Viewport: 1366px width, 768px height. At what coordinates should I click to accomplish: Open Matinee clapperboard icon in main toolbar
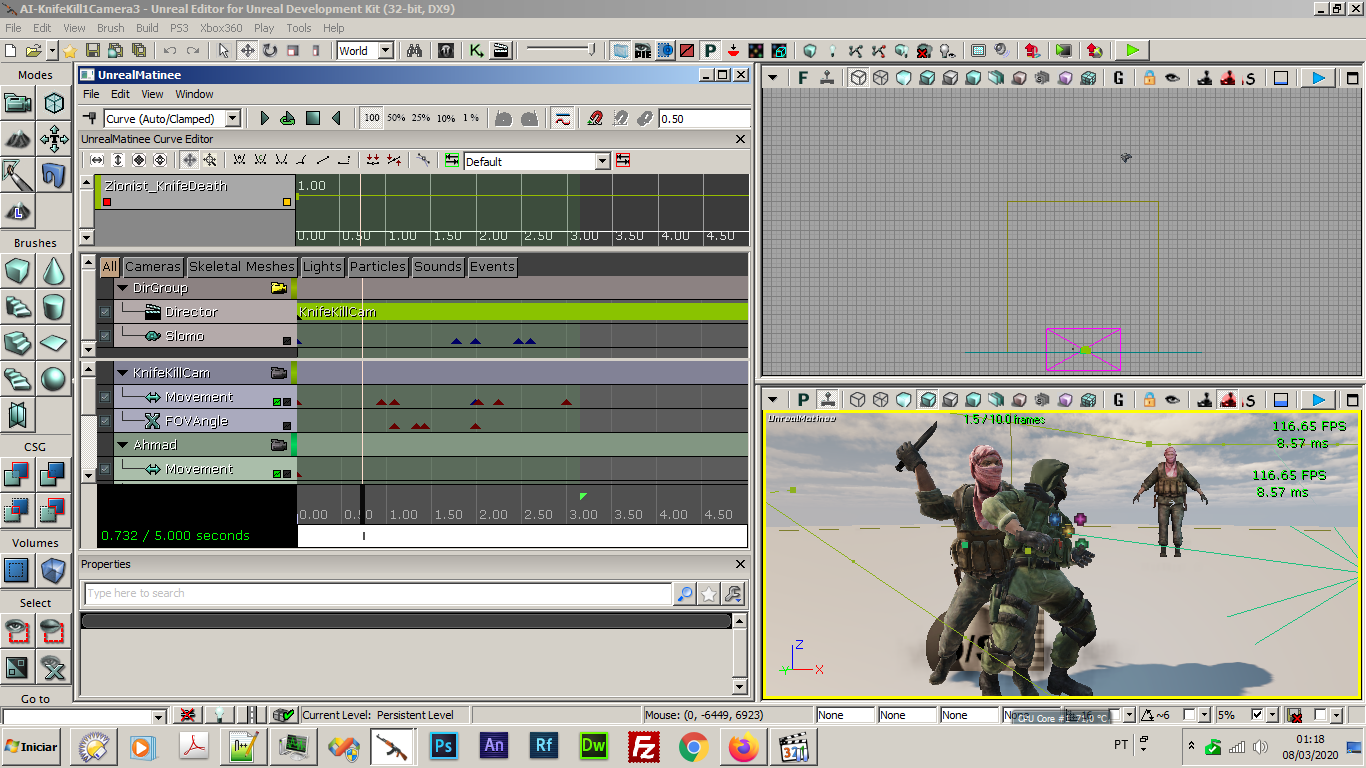point(501,50)
